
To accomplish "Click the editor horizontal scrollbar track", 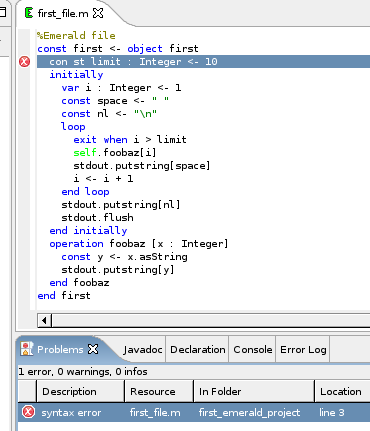I will pos(211,321).
